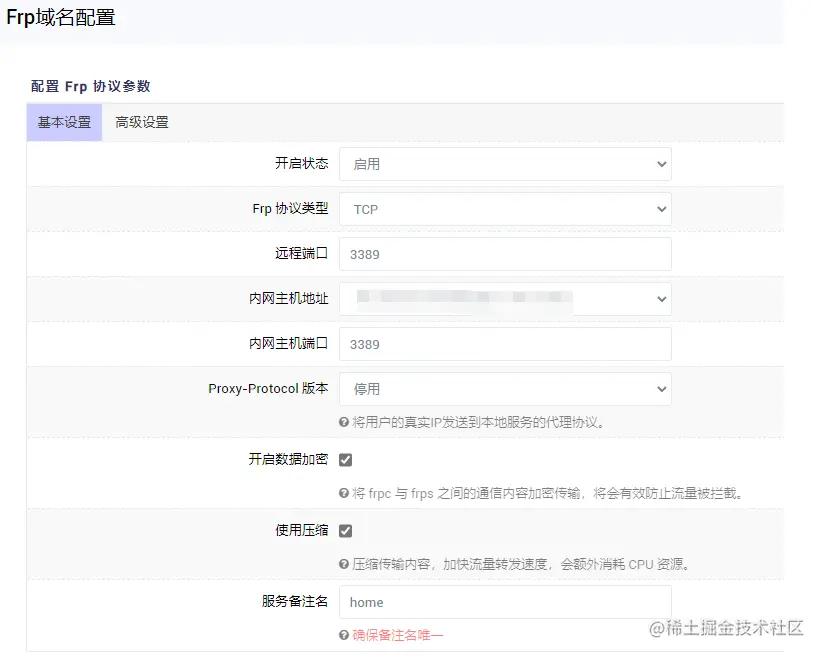The width and height of the screenshot is (823, 657).
Task: Click the Proxy-Protocol 版本 label
Action: pos(268,388)
